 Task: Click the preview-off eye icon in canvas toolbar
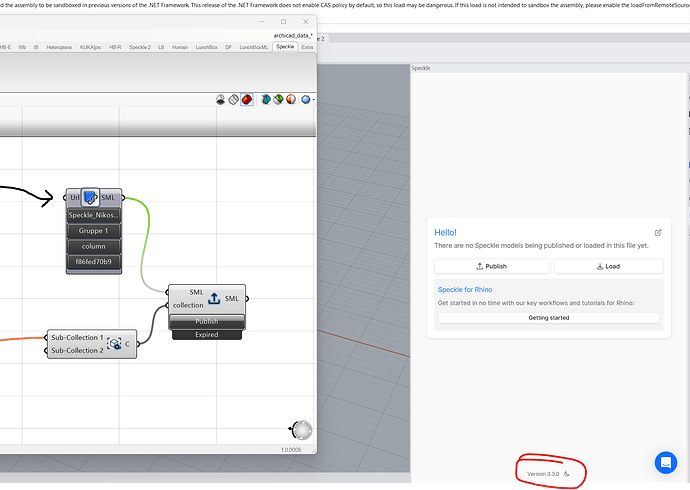coord(220,100)
